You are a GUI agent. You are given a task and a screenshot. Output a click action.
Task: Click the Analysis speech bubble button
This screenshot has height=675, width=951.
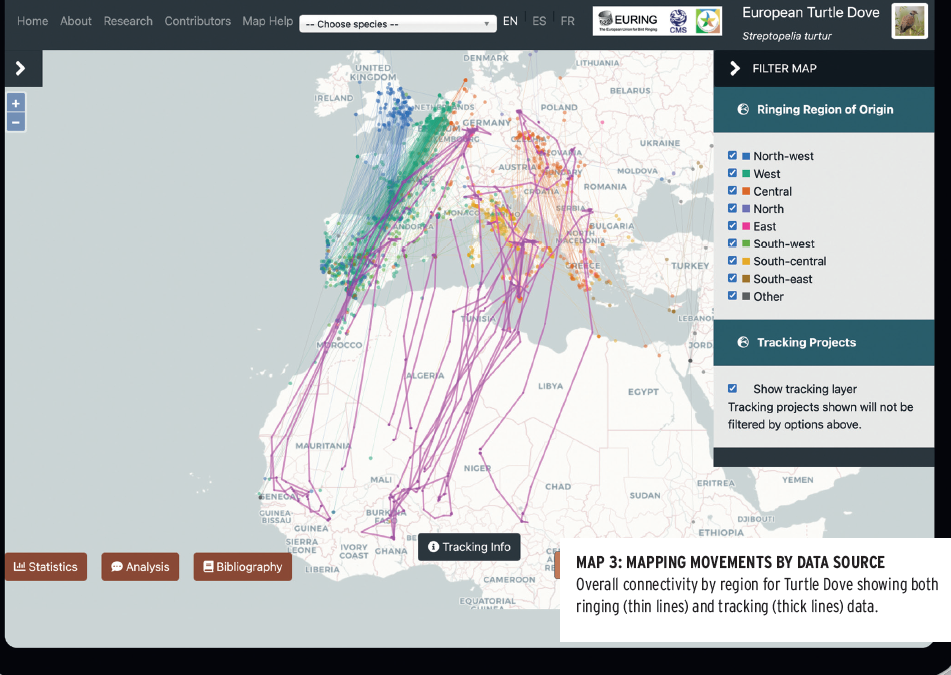(x=140, y=566)
